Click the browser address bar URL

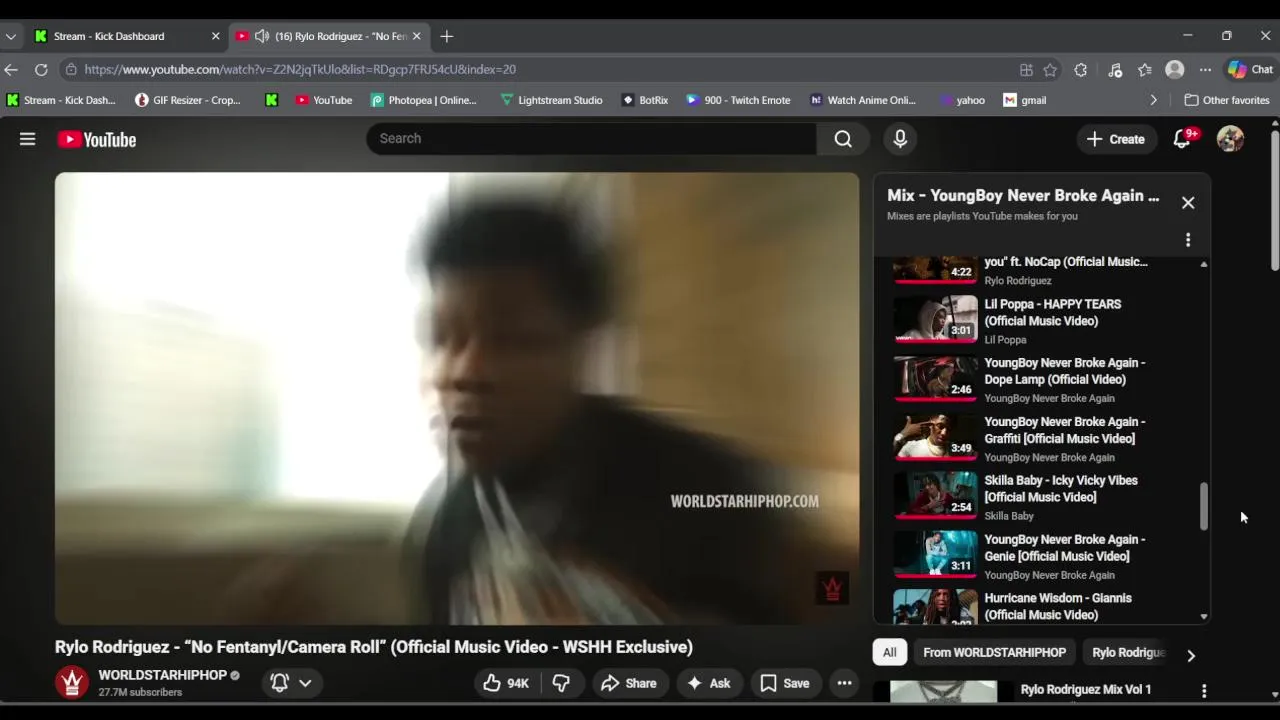click(300, 69)
